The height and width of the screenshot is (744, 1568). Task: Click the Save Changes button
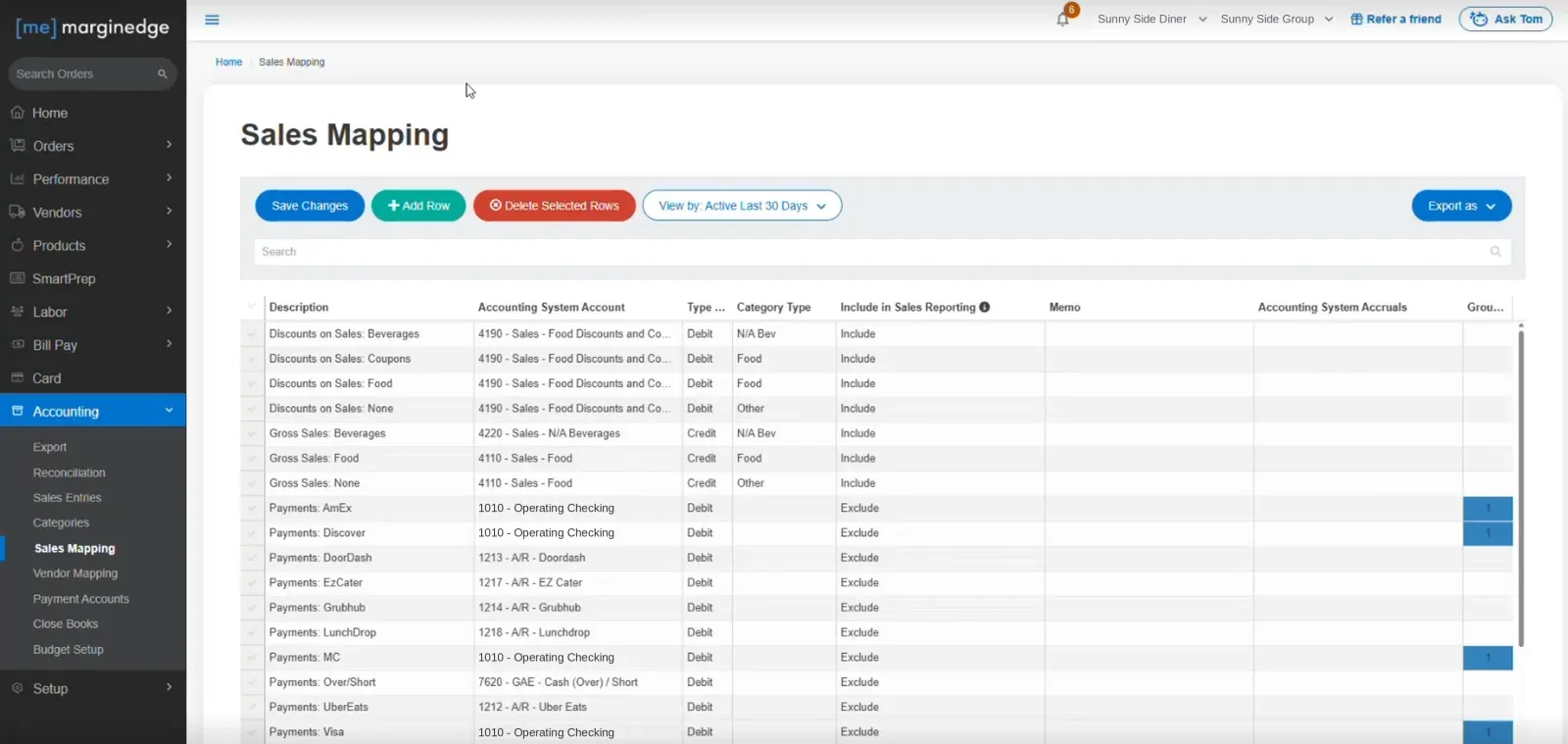click(310, 206)
